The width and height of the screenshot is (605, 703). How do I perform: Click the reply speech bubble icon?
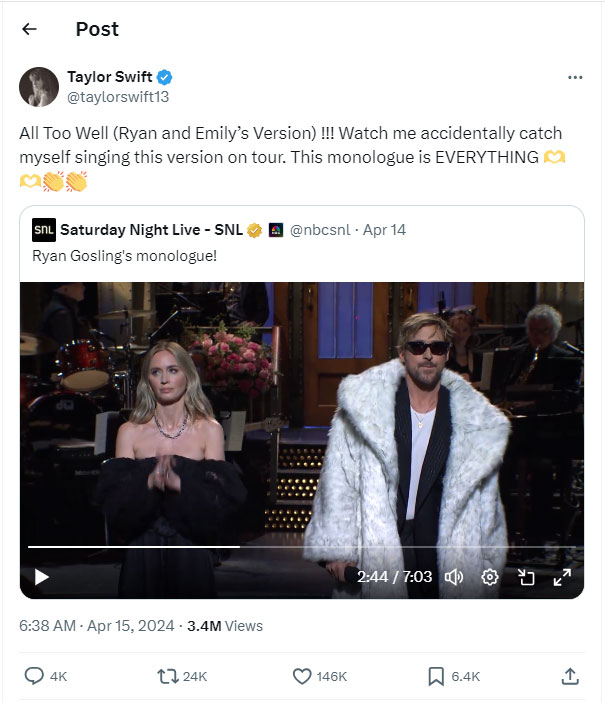[34, 676]
